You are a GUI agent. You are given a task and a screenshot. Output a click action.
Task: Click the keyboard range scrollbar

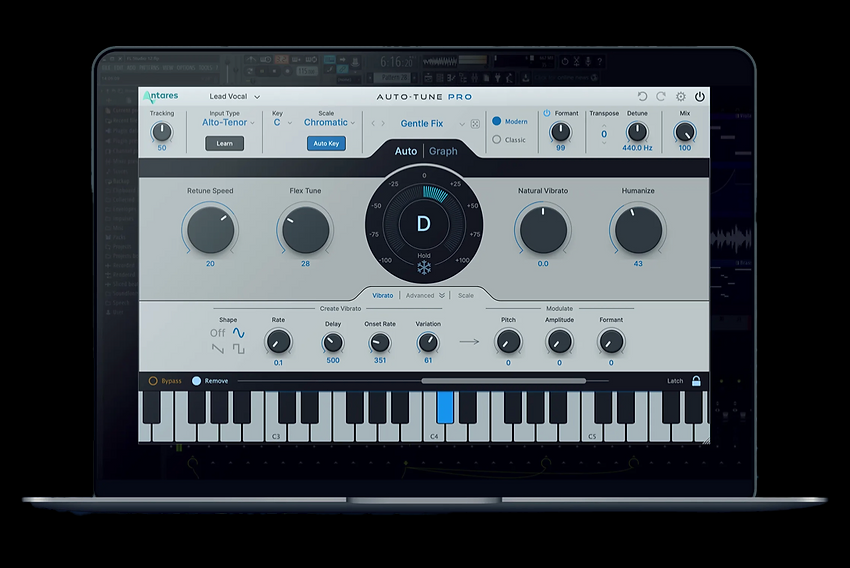click(504, 381)
